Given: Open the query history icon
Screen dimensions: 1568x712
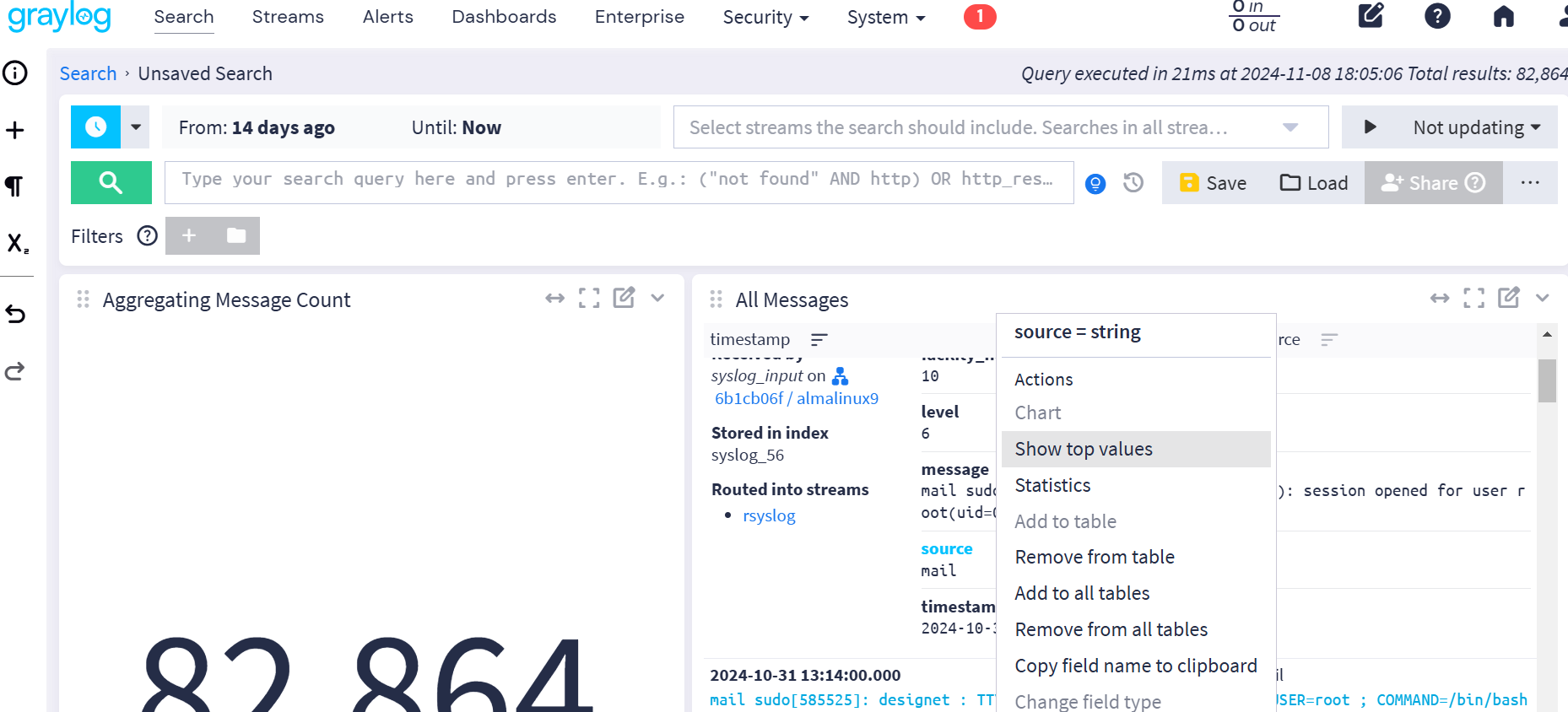Looking at the screenshot, I should tap(1133, 183).
